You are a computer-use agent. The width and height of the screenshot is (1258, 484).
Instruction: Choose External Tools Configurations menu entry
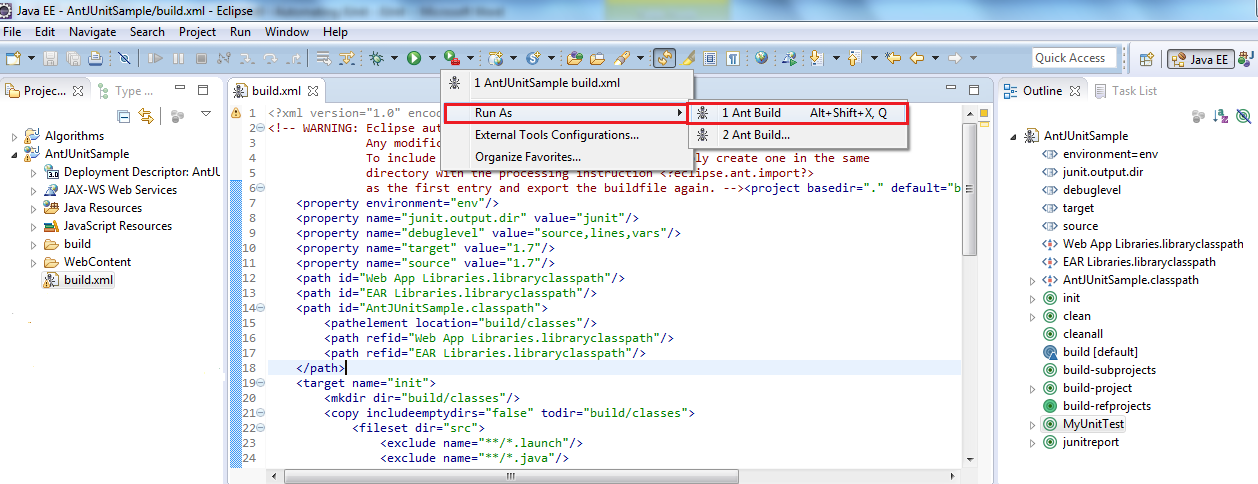pos(556,135)
